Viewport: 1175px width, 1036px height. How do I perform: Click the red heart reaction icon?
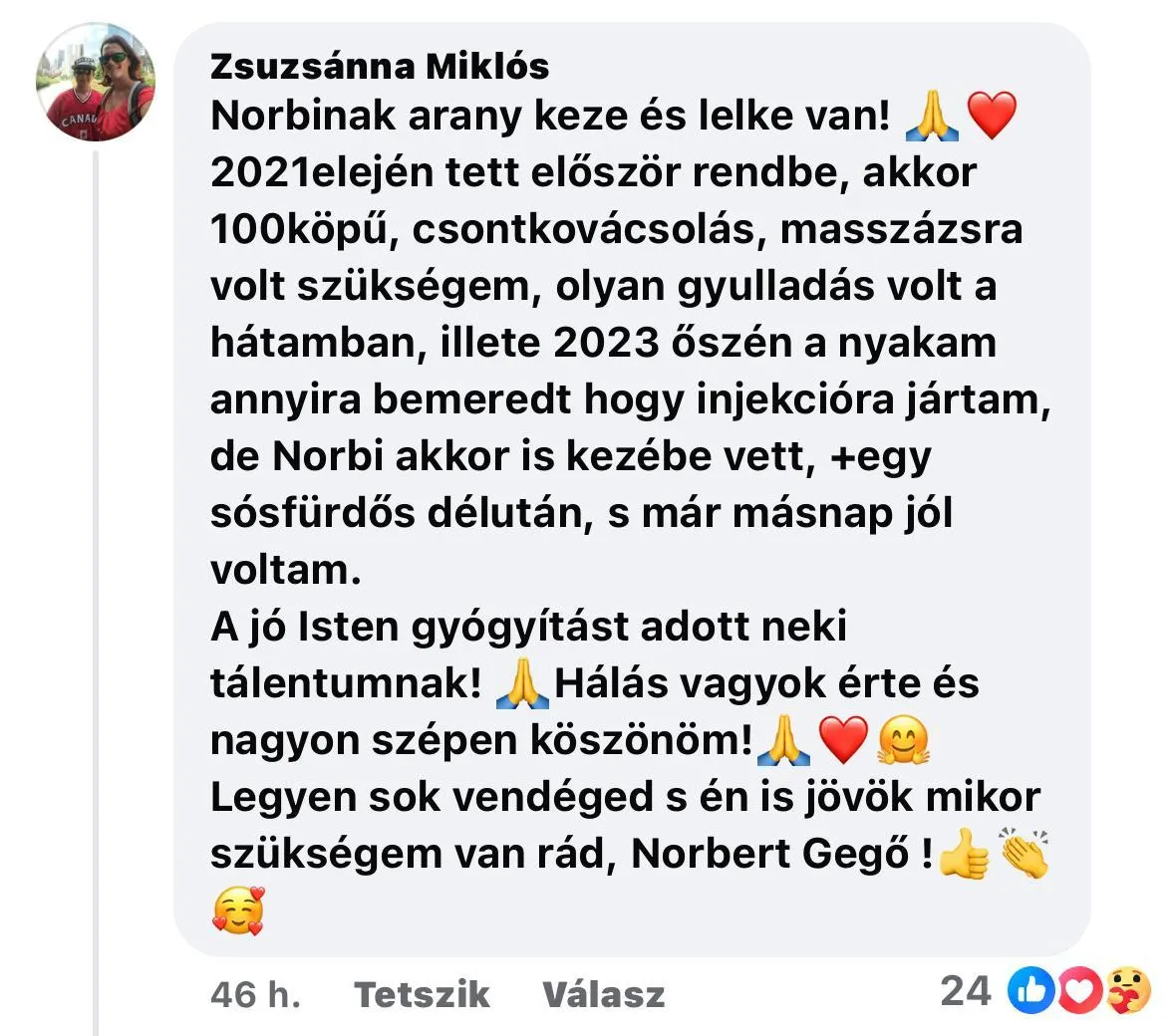click(1079, 990)
